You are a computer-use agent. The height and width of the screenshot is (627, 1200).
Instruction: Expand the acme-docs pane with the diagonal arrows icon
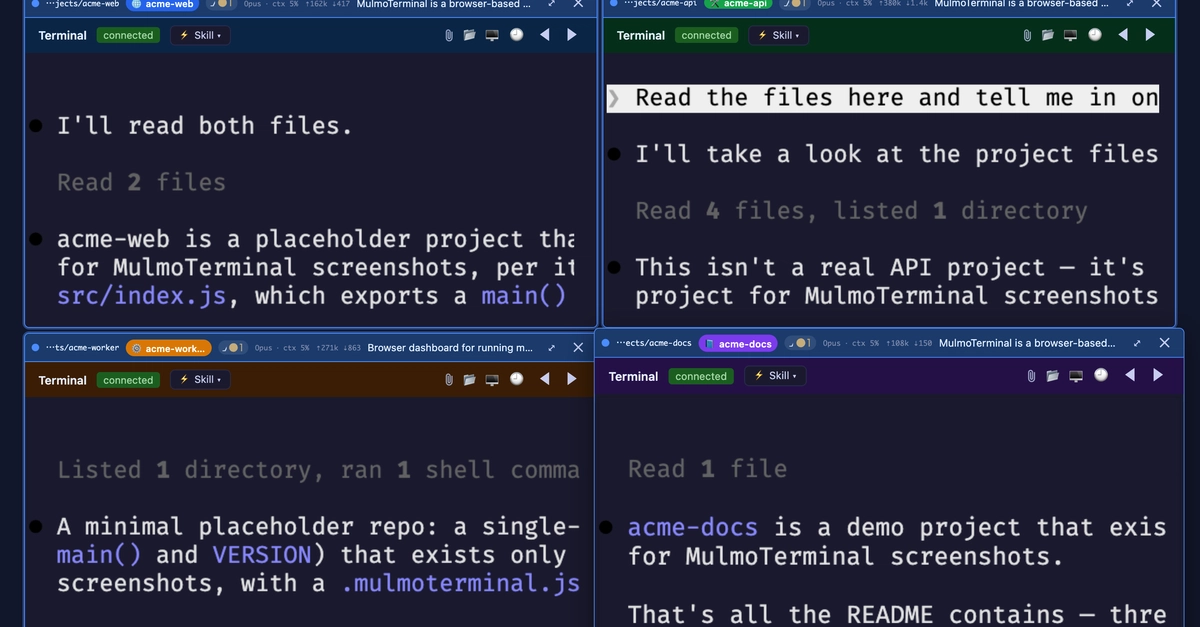(1137, 343)
